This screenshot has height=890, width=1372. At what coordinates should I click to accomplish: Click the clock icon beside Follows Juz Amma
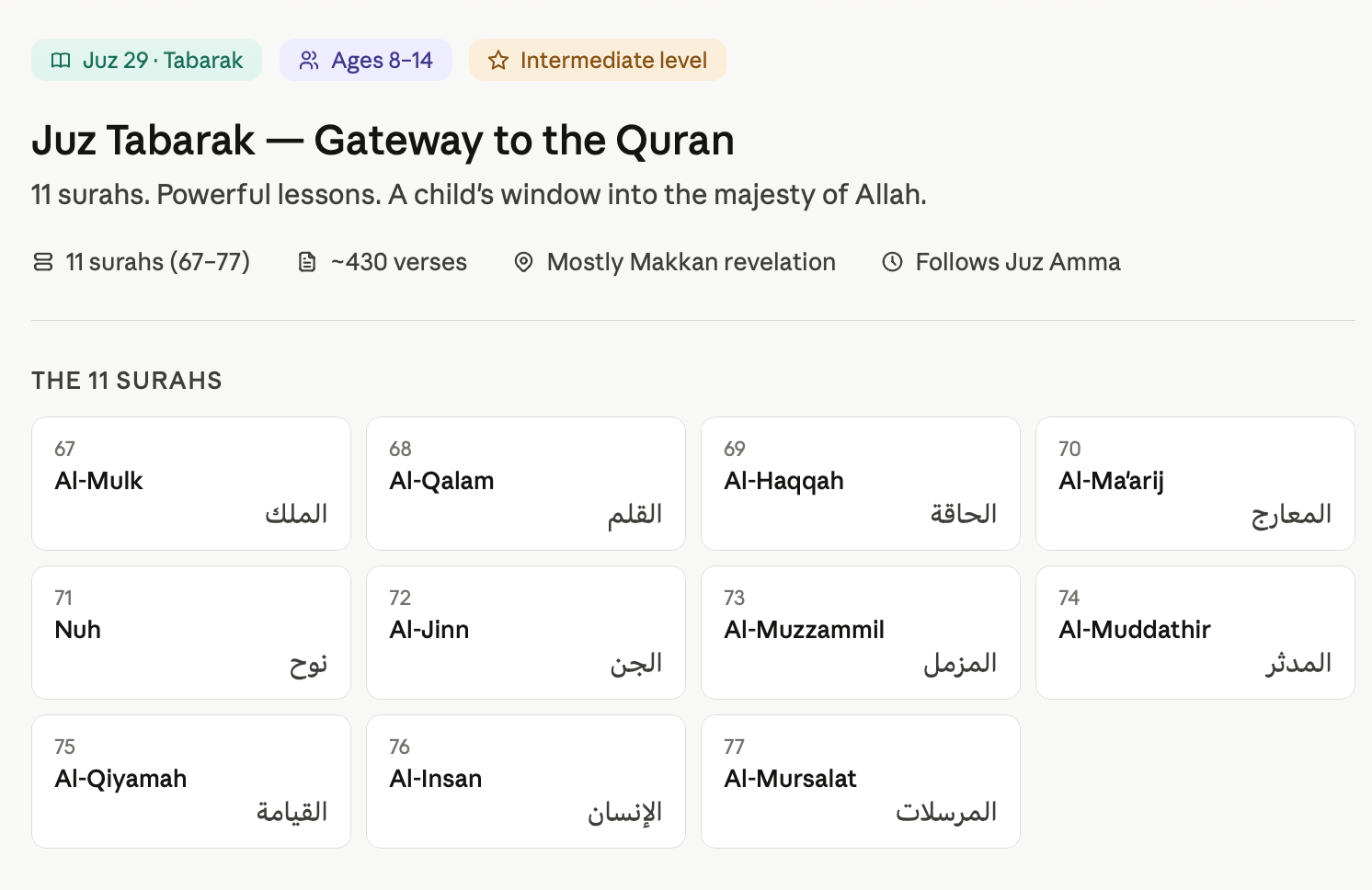pyautogui.click(x=892, y=262)
